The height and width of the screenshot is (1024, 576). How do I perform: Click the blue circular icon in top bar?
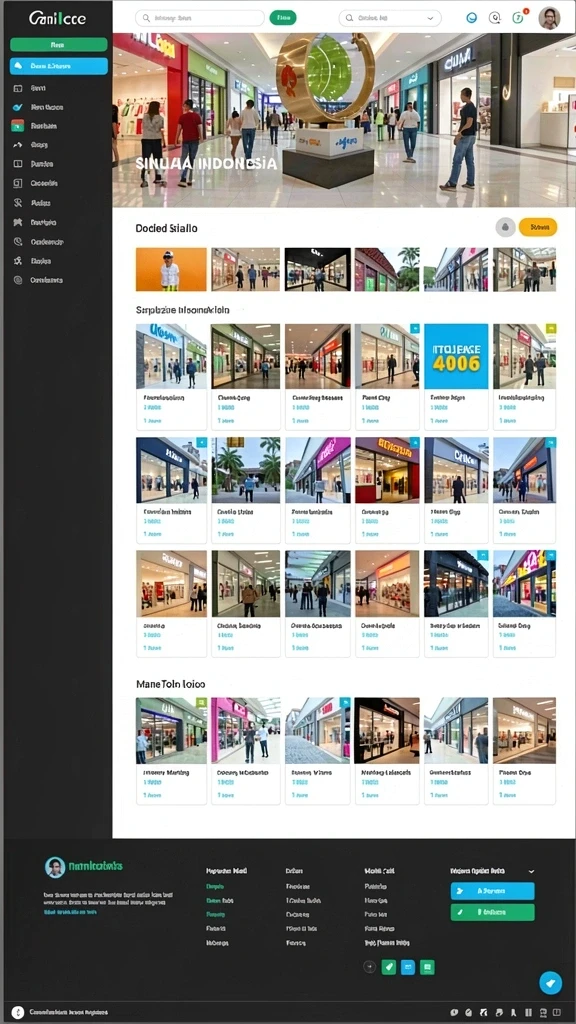[x=472, y=18]
